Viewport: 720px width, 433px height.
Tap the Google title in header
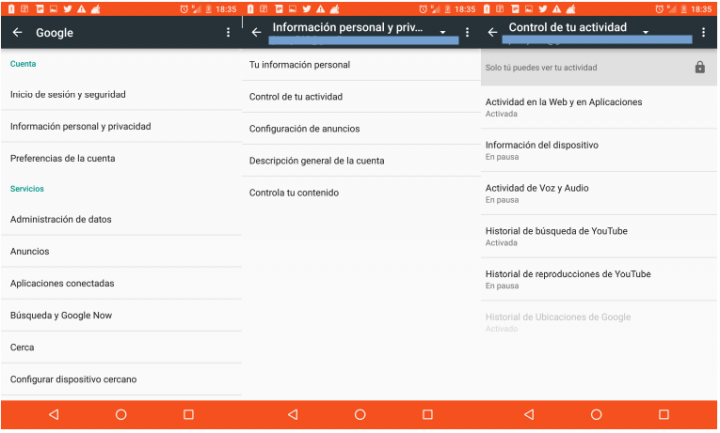55,33
